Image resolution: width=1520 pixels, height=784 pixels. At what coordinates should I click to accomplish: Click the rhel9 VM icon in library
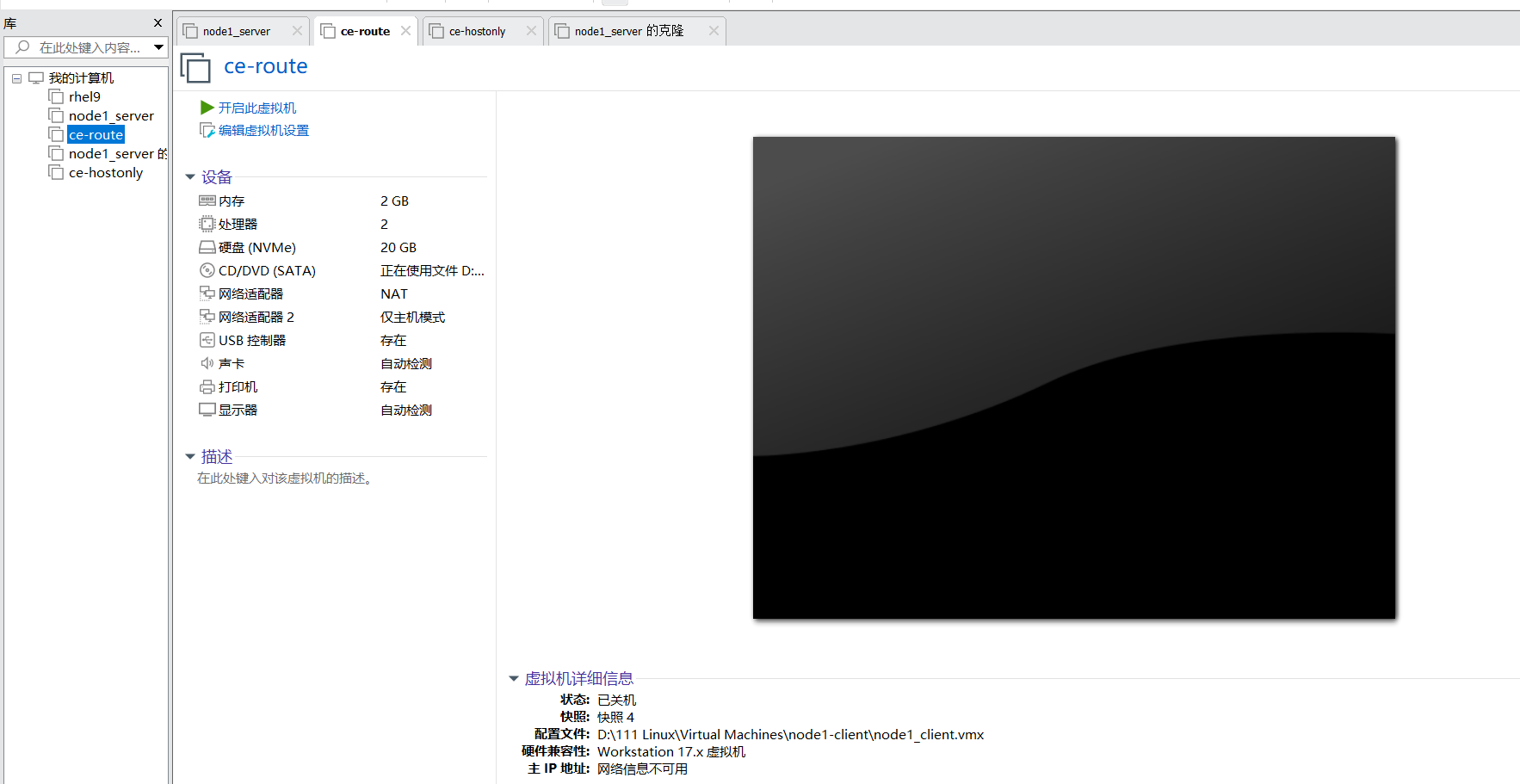pyautogui.click(x=56, y=96)
